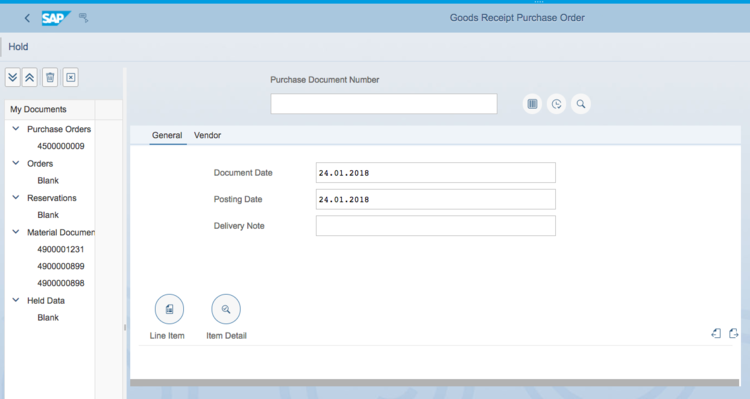
Task: Click the Document Date field
Action: click(x=436, y=173)
